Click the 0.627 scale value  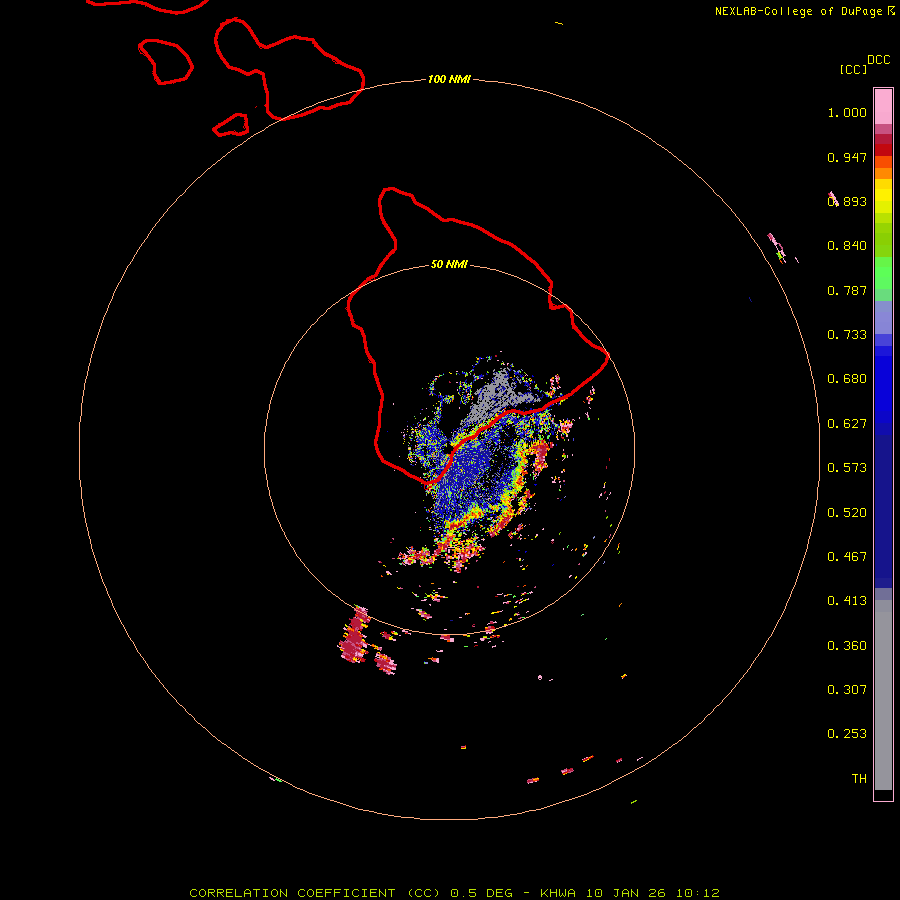(847, 424)
